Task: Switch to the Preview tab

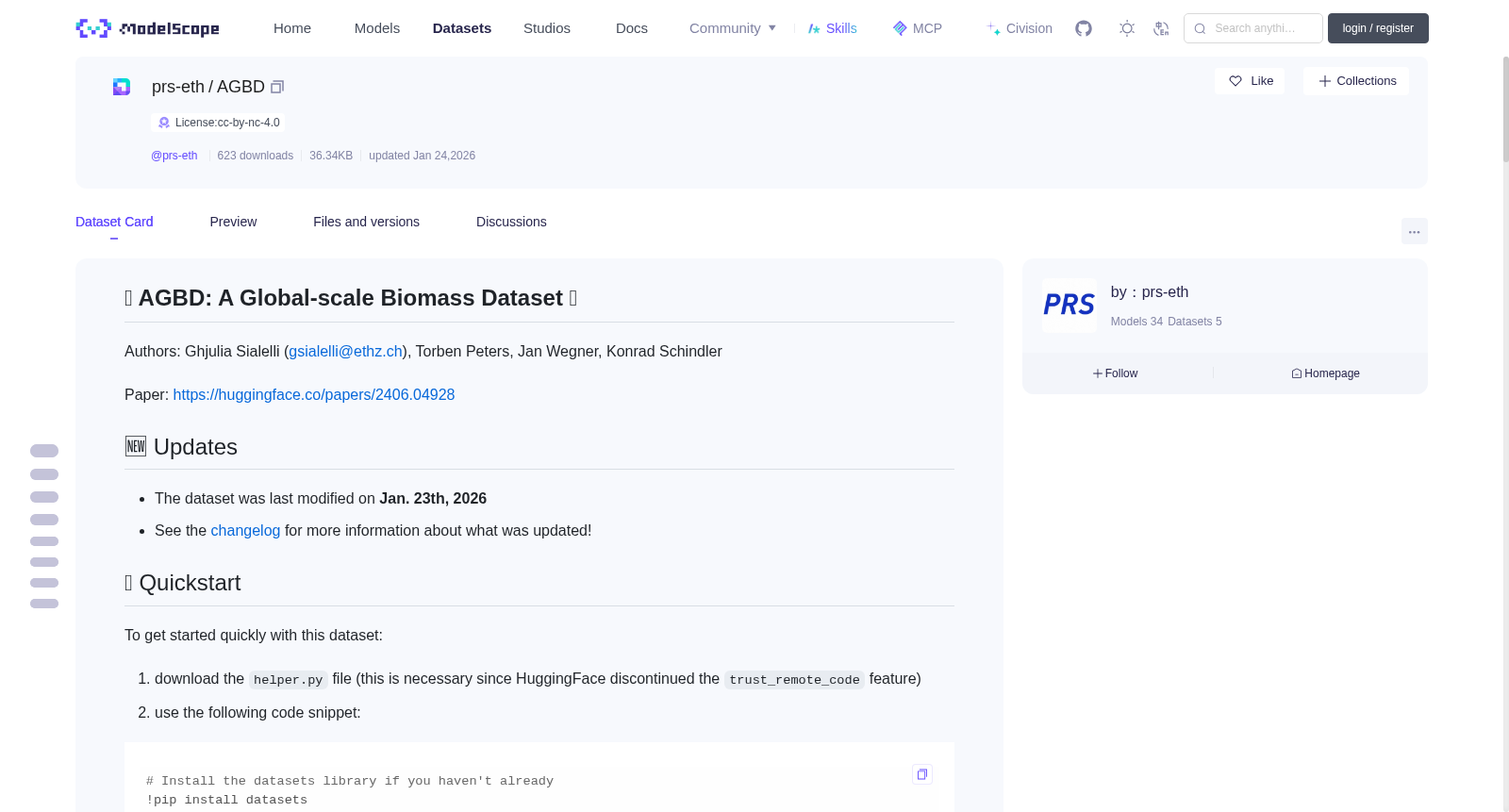Action: [x=233, y=222]
